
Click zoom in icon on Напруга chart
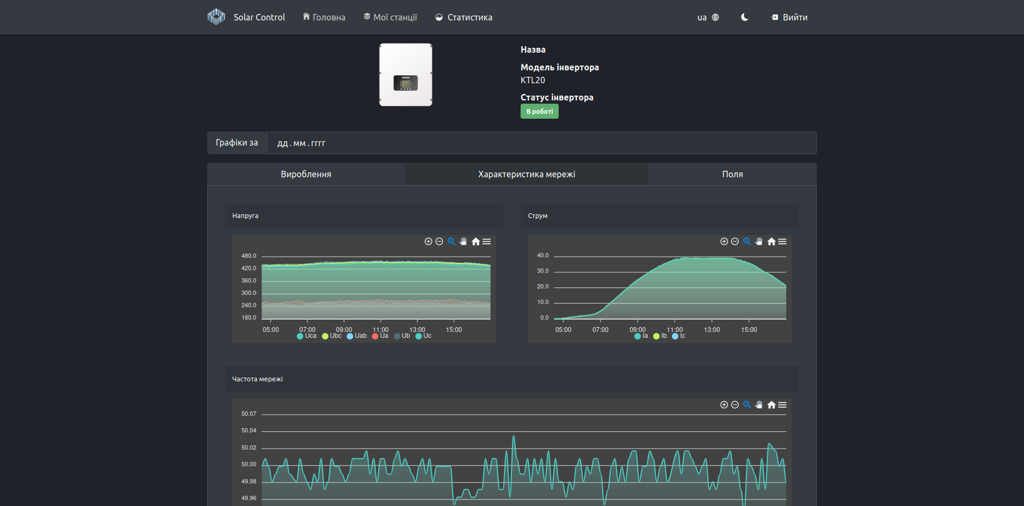(428, 241)
